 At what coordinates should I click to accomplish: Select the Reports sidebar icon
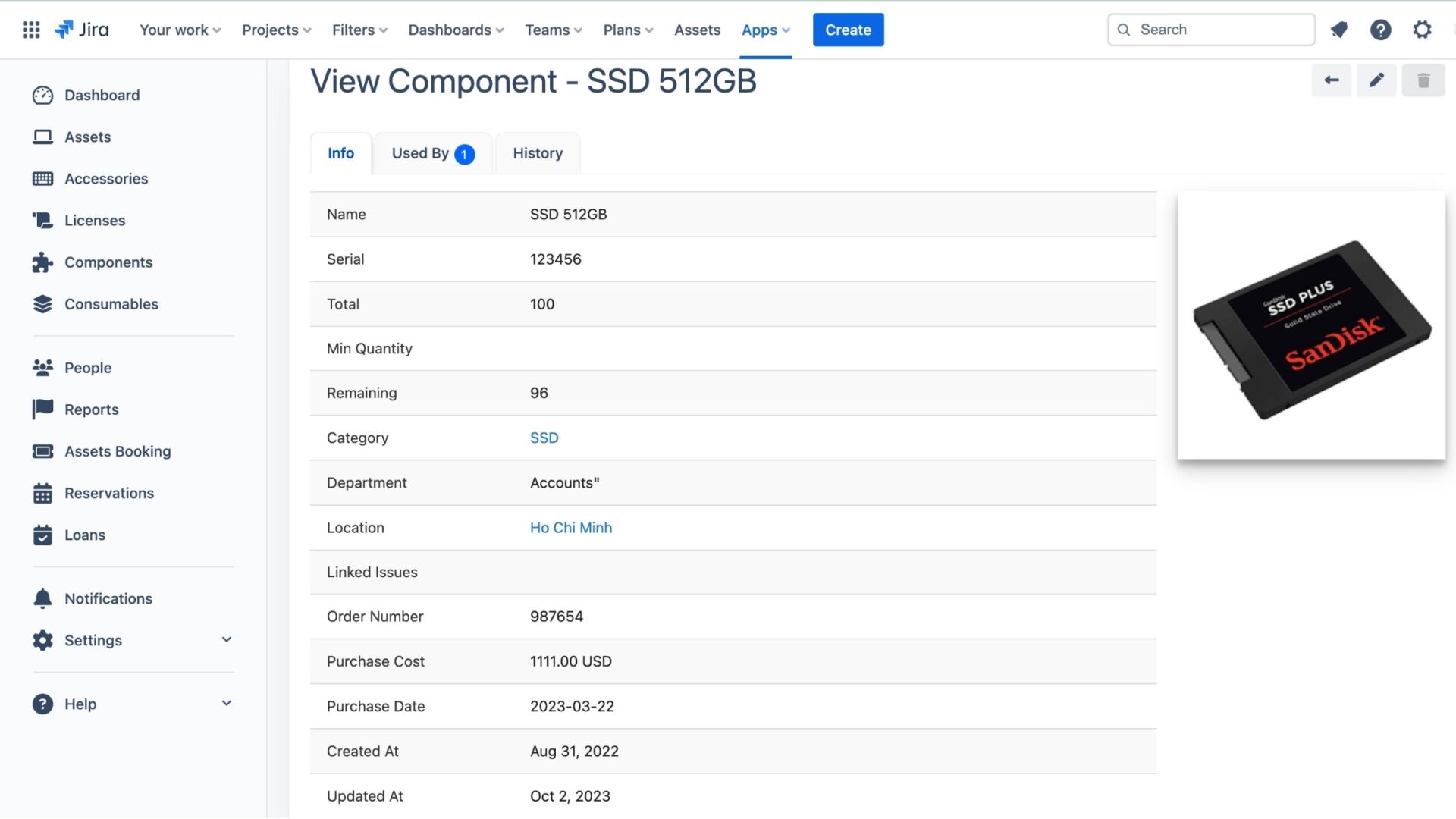[x=42, y=408]
